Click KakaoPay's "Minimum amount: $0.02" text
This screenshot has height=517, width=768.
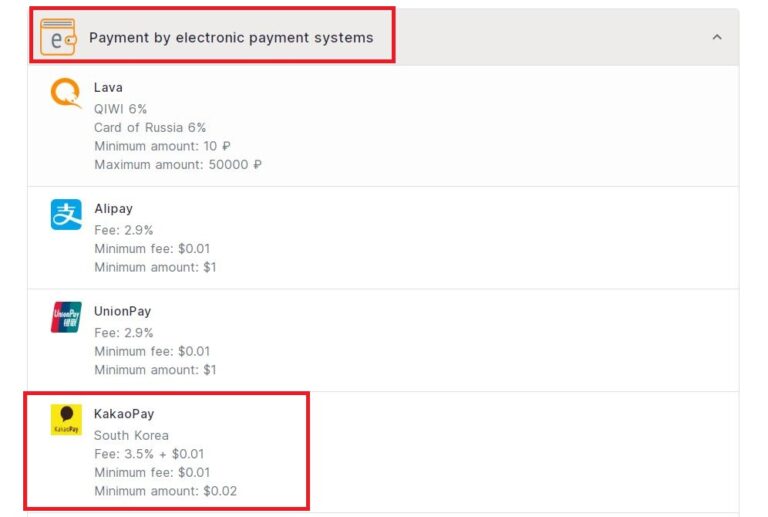[165, 491]
